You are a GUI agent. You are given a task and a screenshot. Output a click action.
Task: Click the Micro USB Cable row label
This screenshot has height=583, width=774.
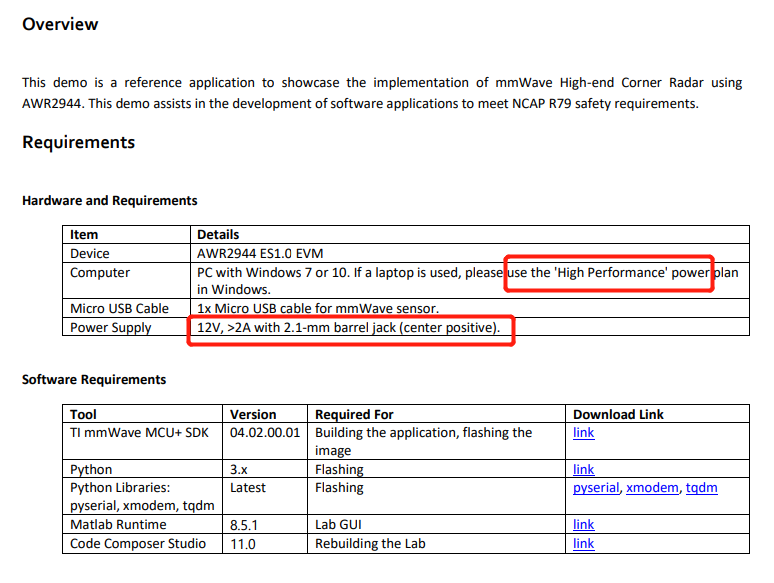coord(119,309)
